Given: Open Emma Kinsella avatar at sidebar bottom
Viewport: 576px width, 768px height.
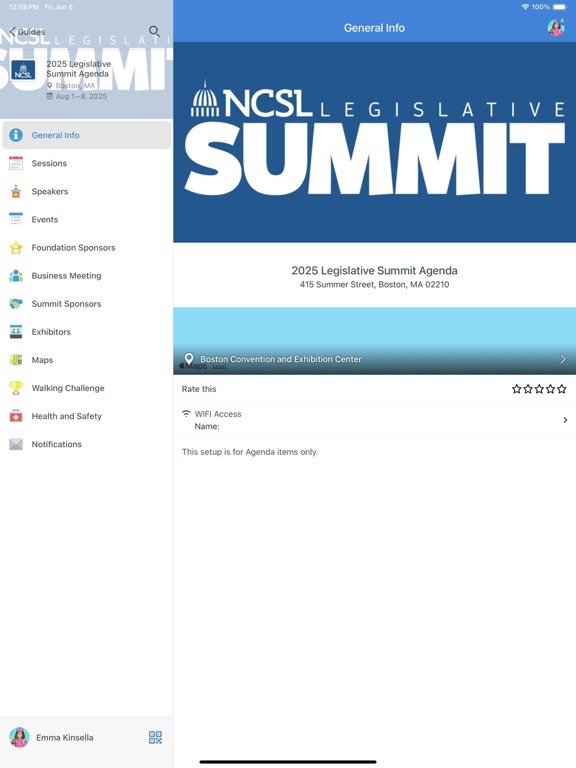Looking at the screenshot, I should click(19, 737).
